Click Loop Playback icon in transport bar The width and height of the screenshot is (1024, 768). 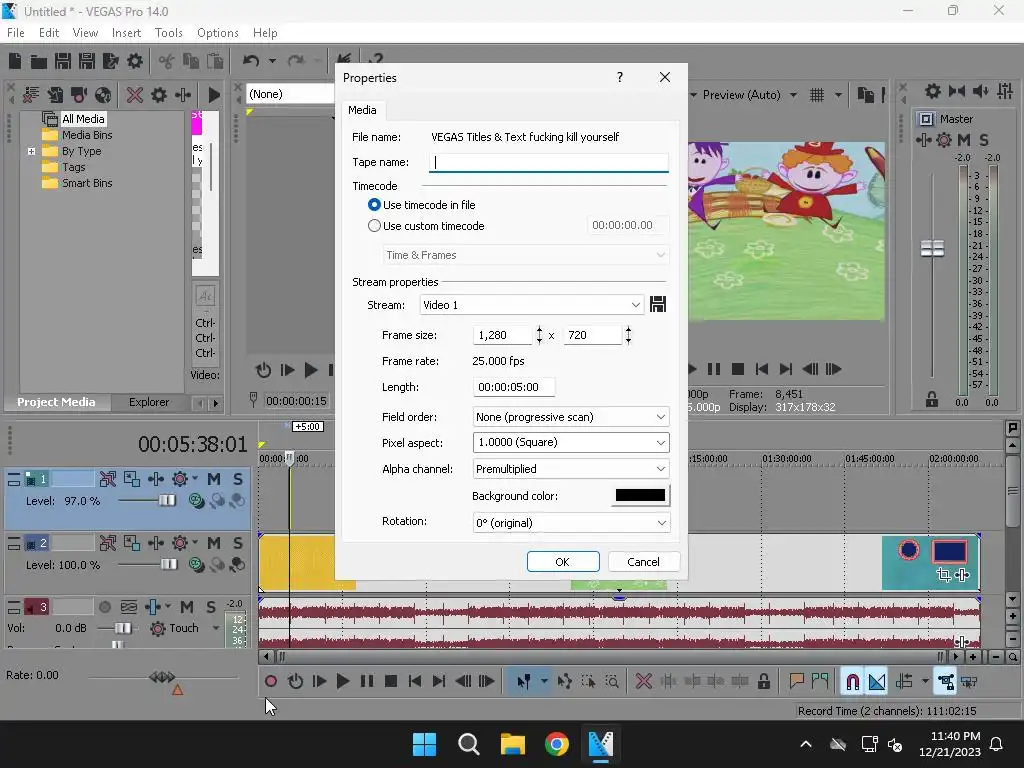point(295,682)
